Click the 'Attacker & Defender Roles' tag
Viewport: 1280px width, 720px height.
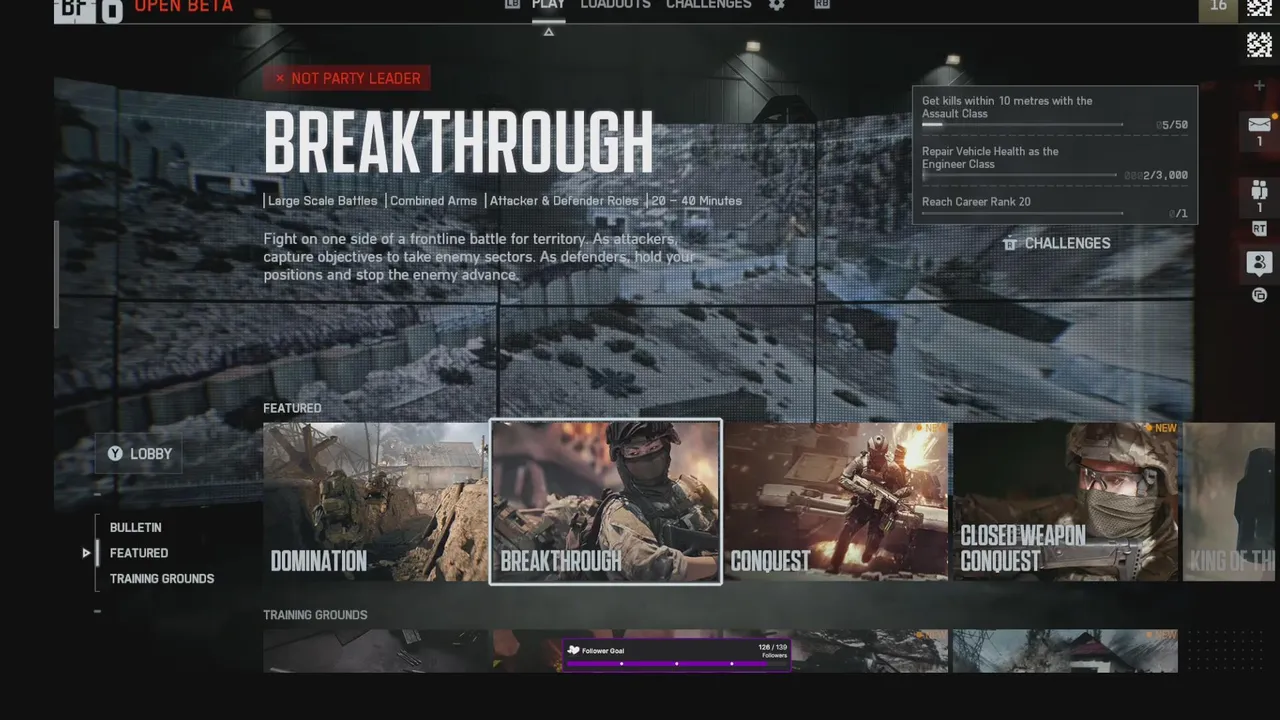(x=564, y=201)
